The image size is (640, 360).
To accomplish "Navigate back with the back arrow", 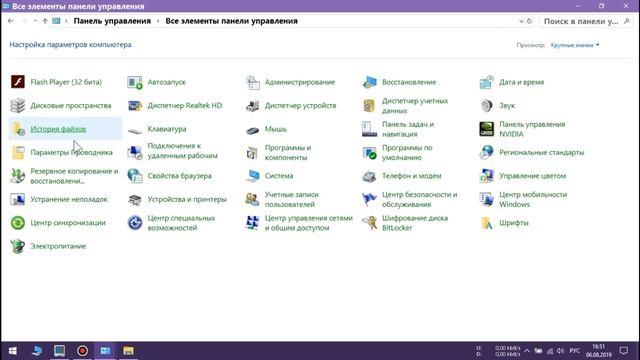I will click(11, 21).
